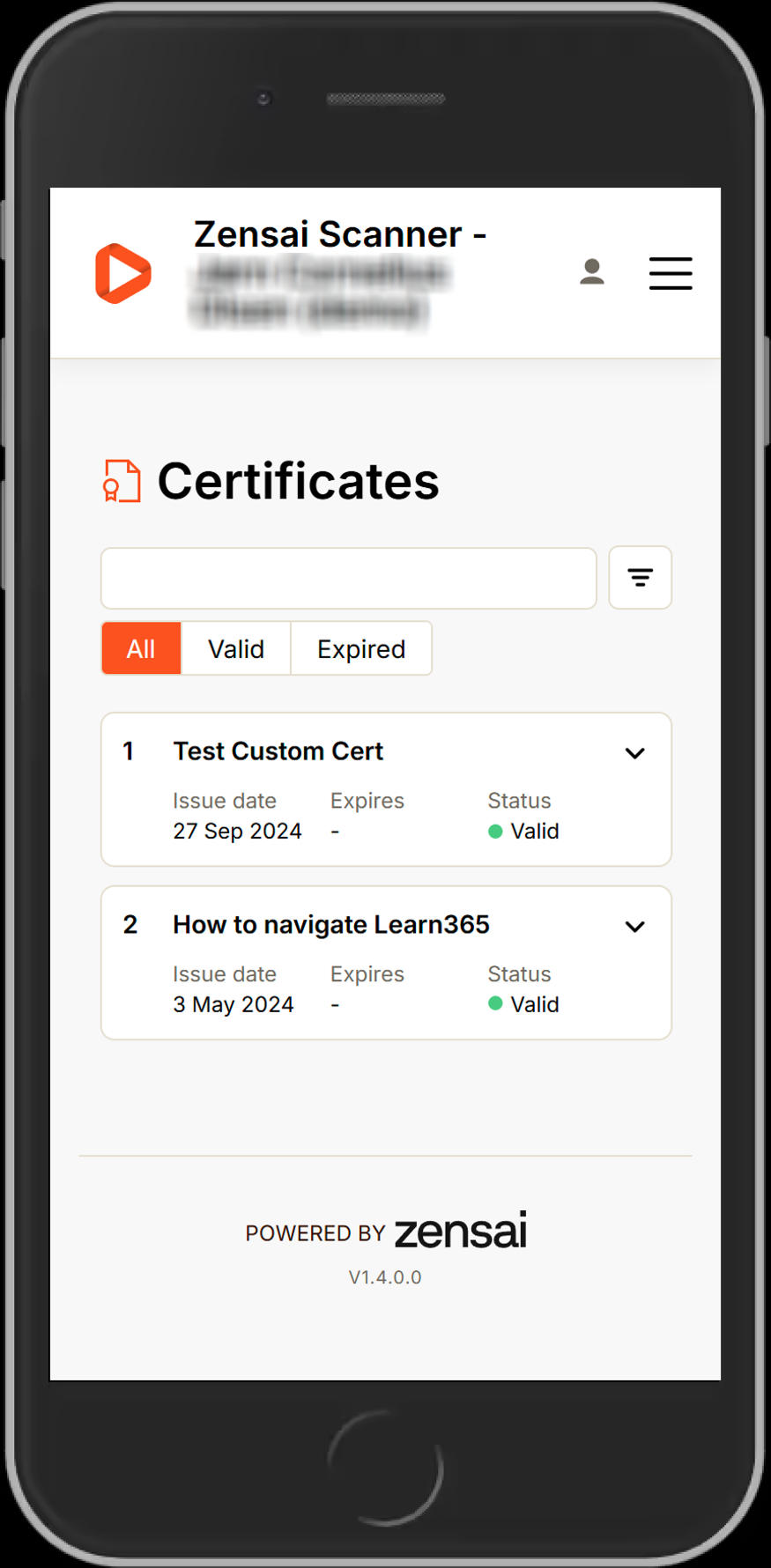Click the V1.4.0.0 version text
The width and height of the screenshot is (771, 1568).
point(385,1277)
